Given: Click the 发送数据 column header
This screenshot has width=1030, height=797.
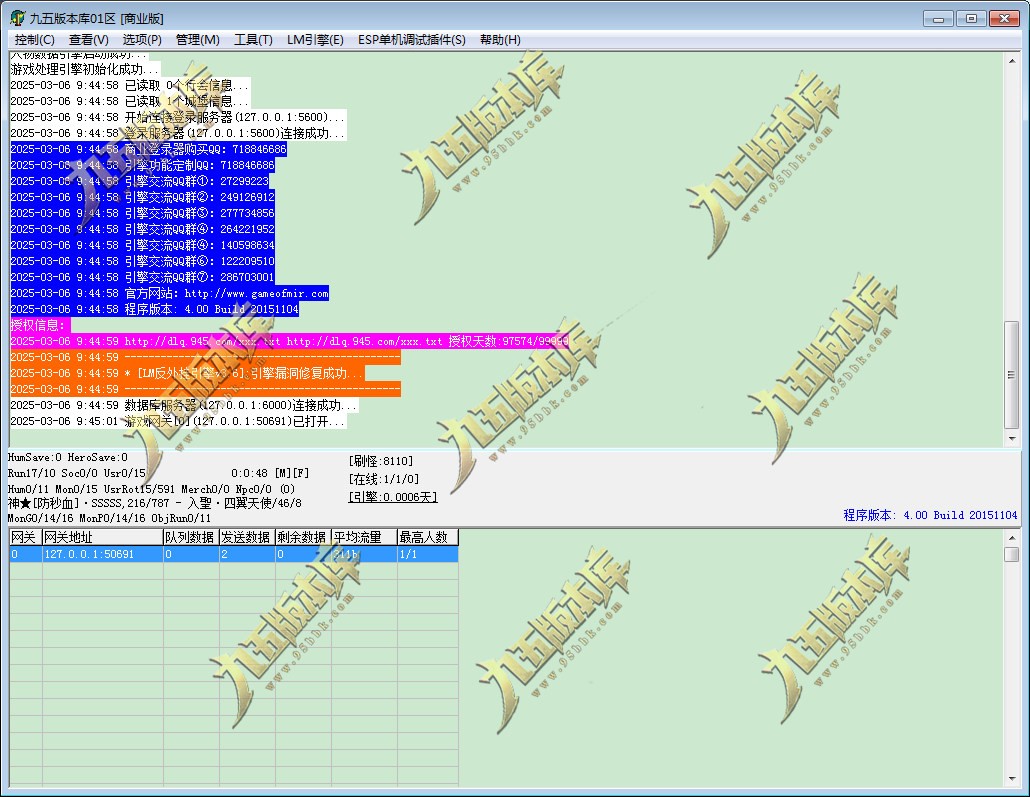Looking at the screenshot, I should pos(247,537).
